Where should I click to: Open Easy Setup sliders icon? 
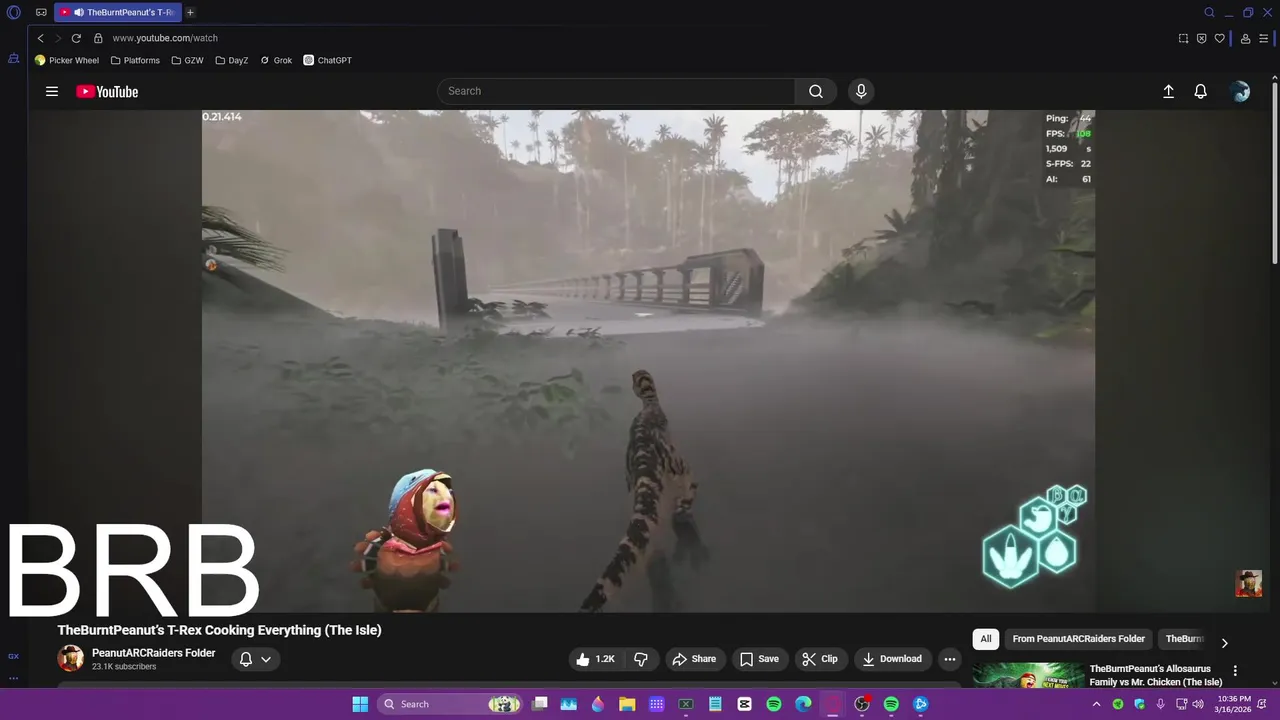pyautogui.click(x=1263, y=38)
